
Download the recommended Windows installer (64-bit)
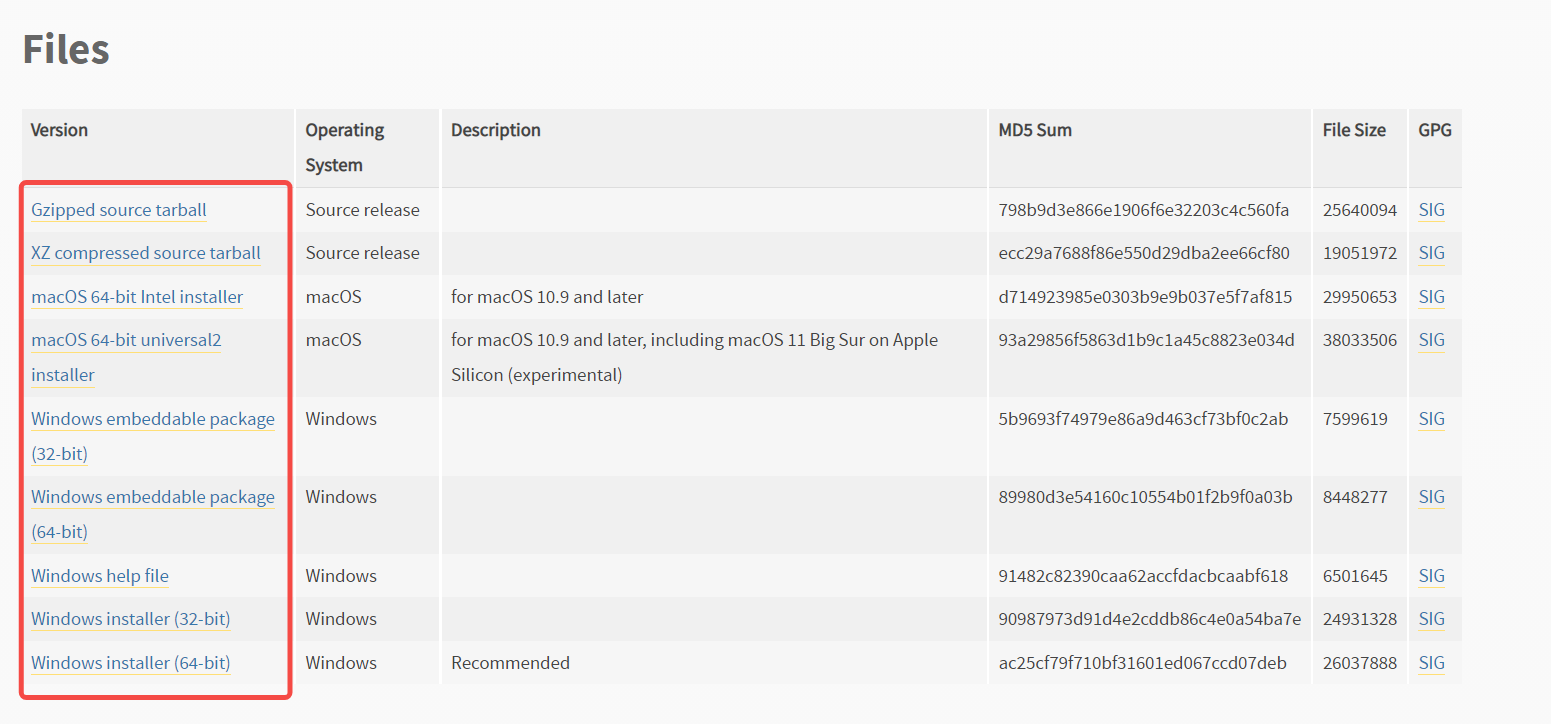(x=131, y=663)
